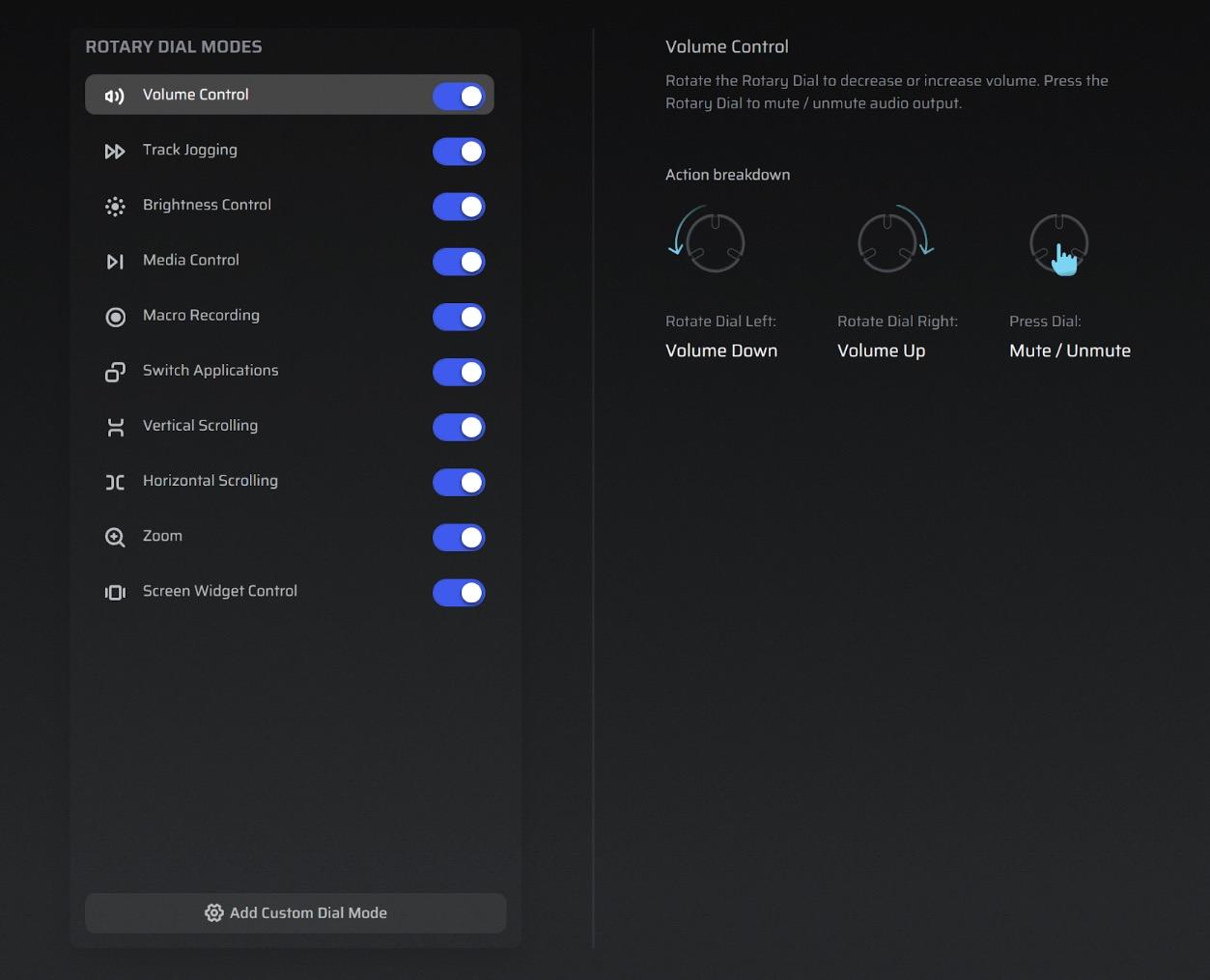This screenshot has height=980, width=1210.
Task: Select the Vertical Scrolling mode
Action: tap(200, 426)
